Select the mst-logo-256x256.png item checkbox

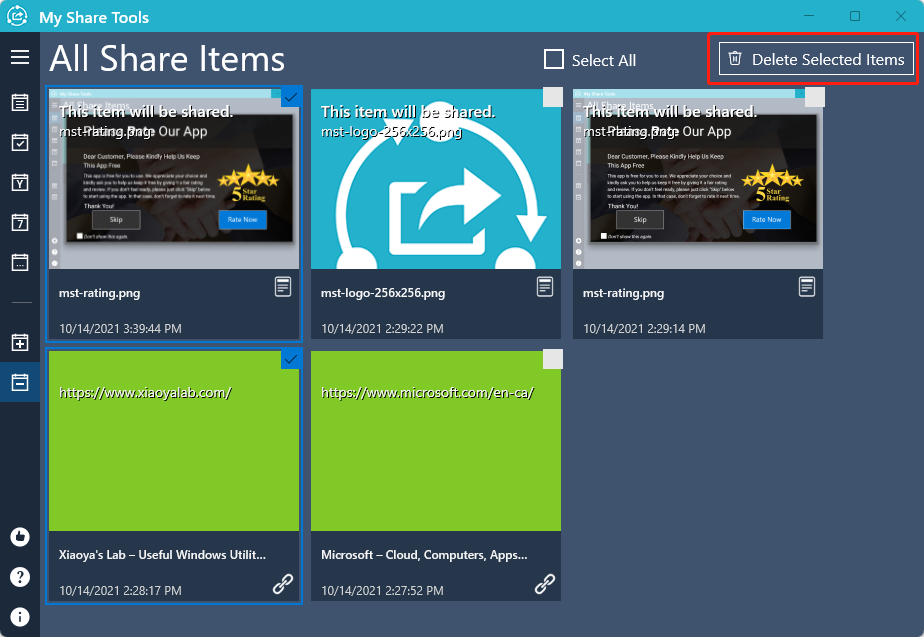click(x=552, y=97)
